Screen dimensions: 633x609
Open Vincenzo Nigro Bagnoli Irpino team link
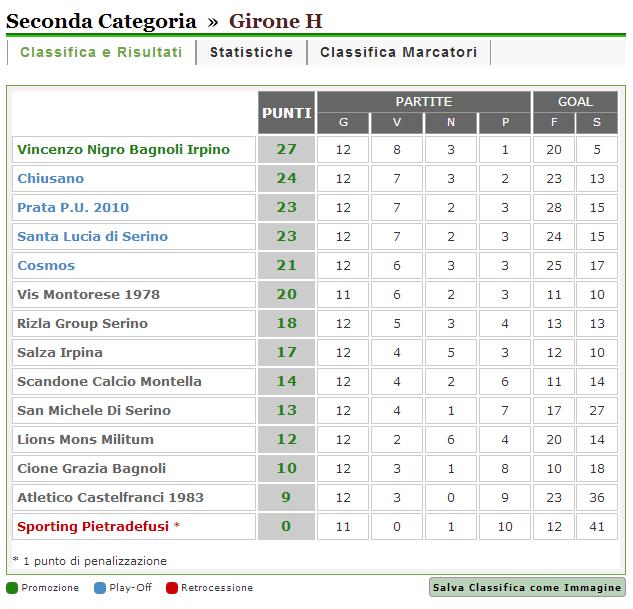pyautogui.click(x=123, y=150)
